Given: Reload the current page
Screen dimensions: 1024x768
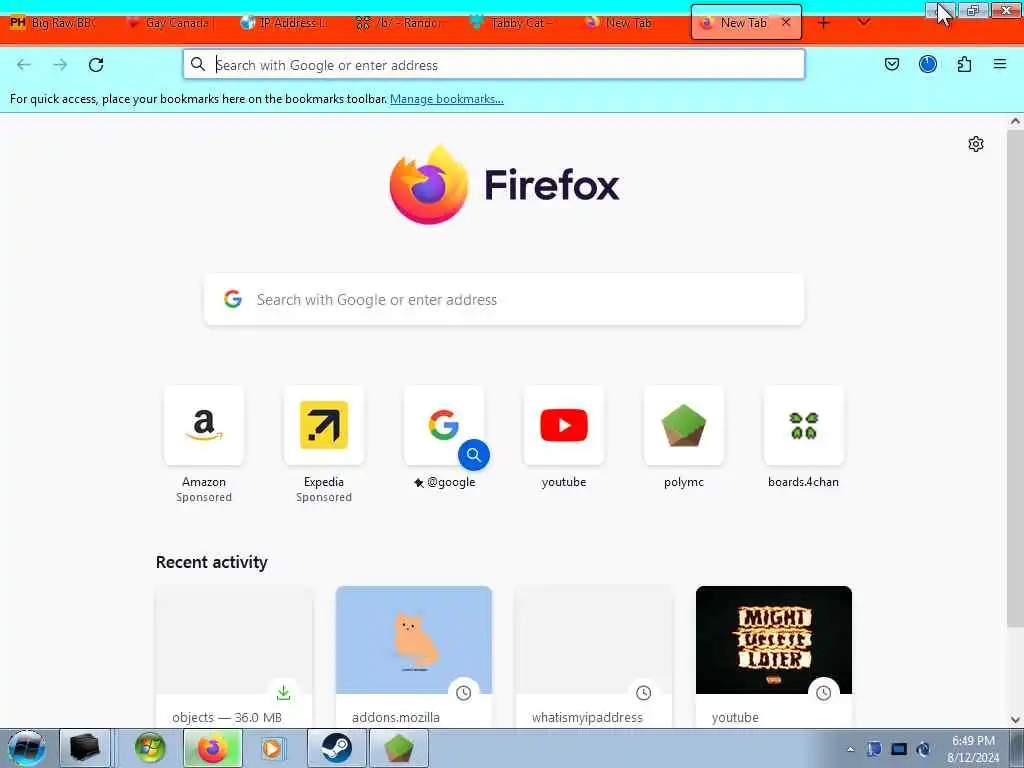Looking at the screenshot, I should [x=96, y=65].
